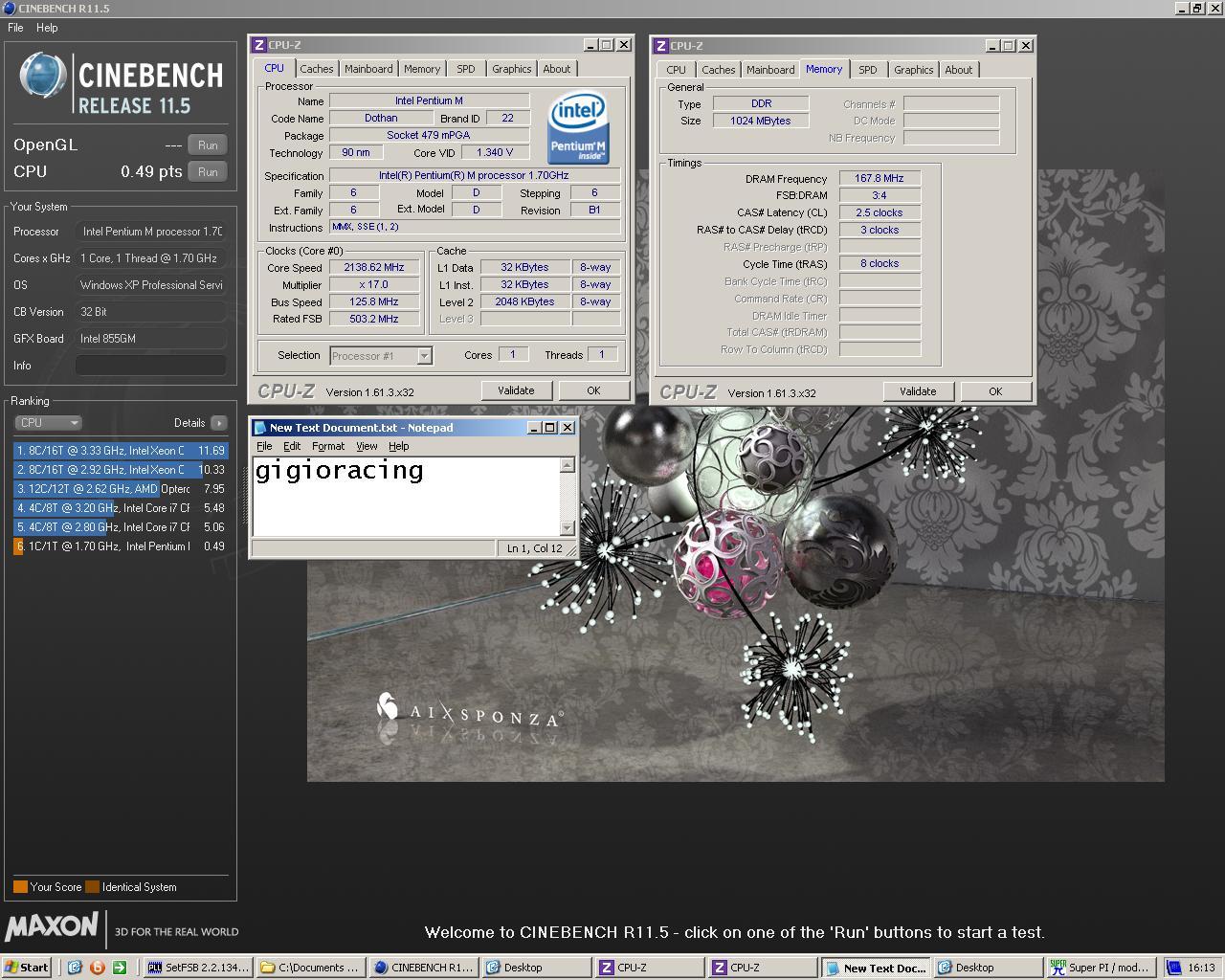The image size is (1225, 980).
Task: Open Notepad View menu
Action: 367,446
